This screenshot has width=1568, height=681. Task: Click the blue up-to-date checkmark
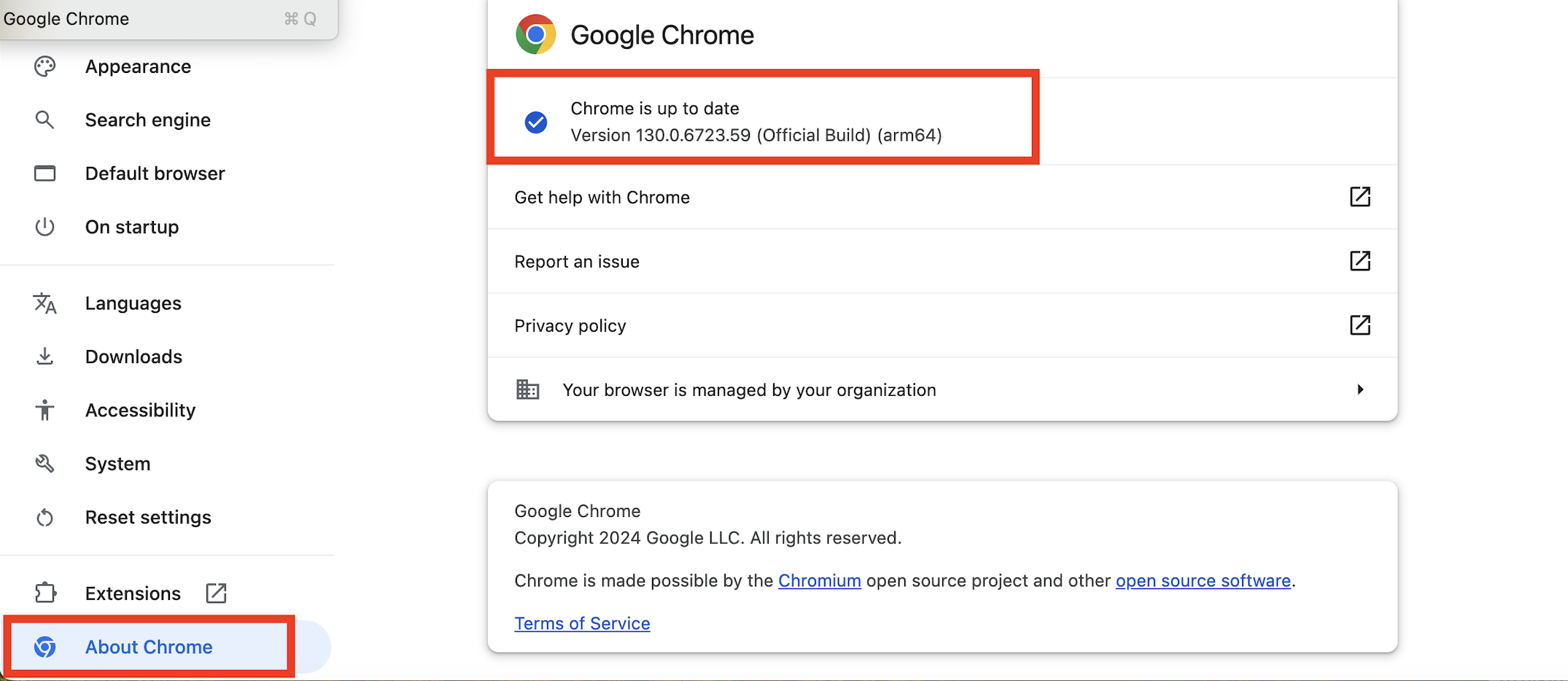point(536,122)
